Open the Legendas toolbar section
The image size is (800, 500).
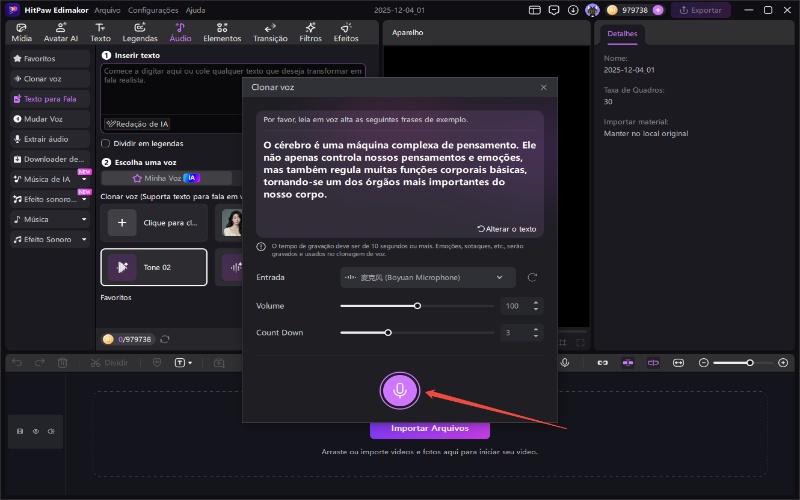[139, 32]
